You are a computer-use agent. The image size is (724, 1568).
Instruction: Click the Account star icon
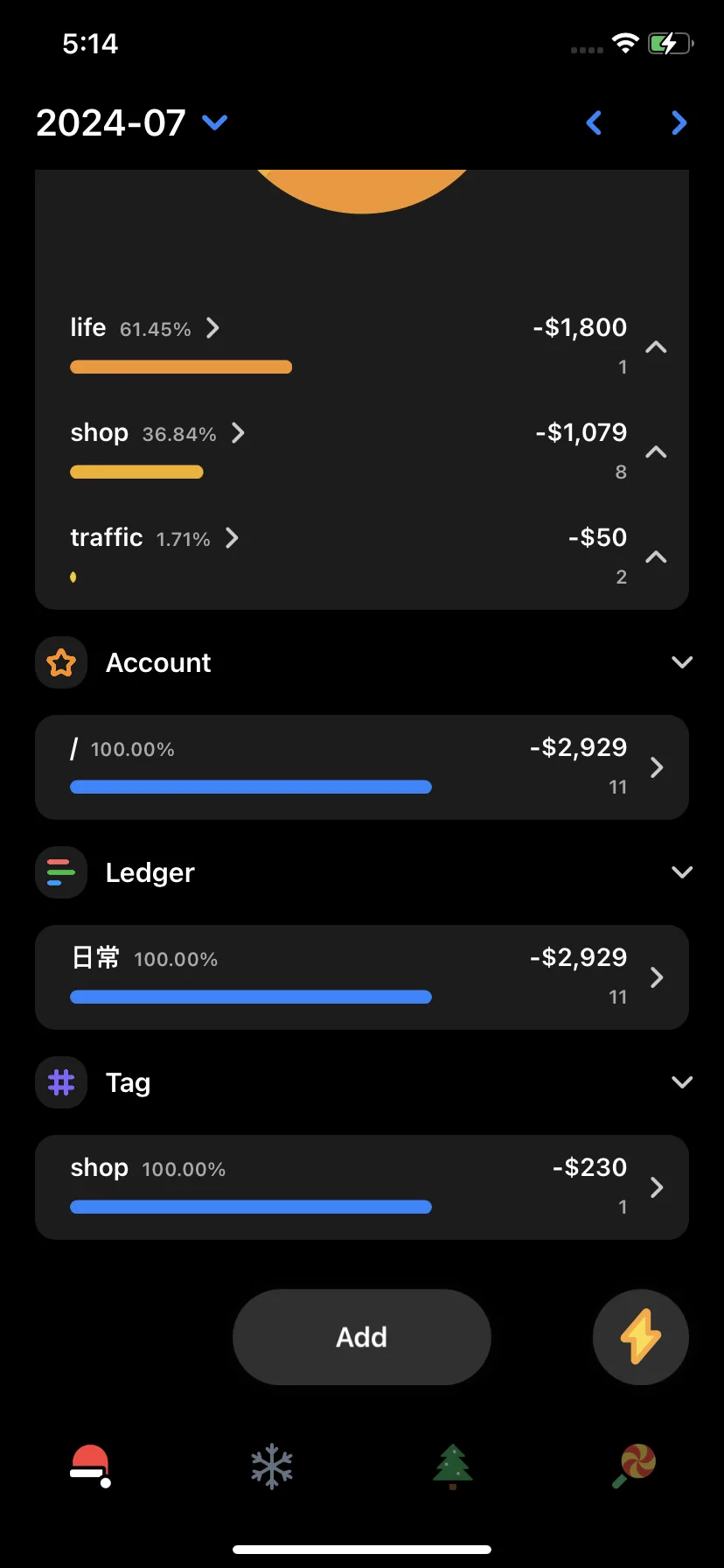pyautogui.click(x=61, y=662)
